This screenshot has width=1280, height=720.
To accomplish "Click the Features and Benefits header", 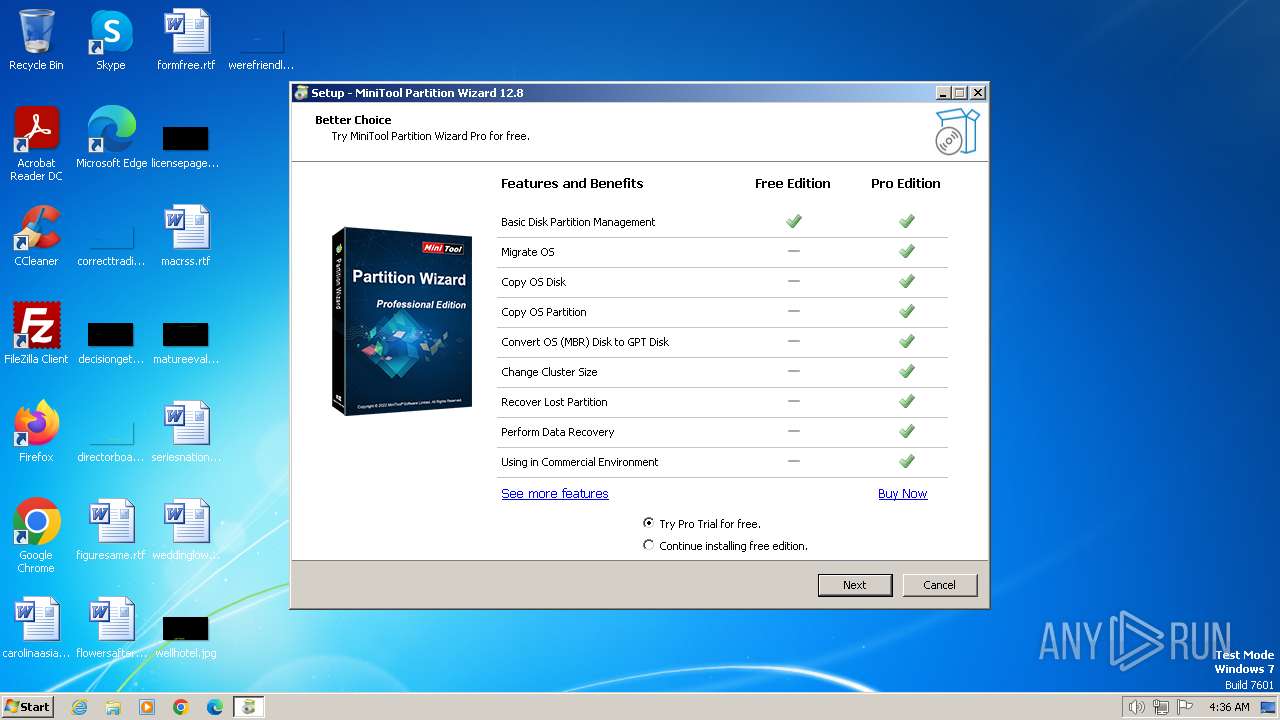I will pyautogui.click(x=572, y=184).
